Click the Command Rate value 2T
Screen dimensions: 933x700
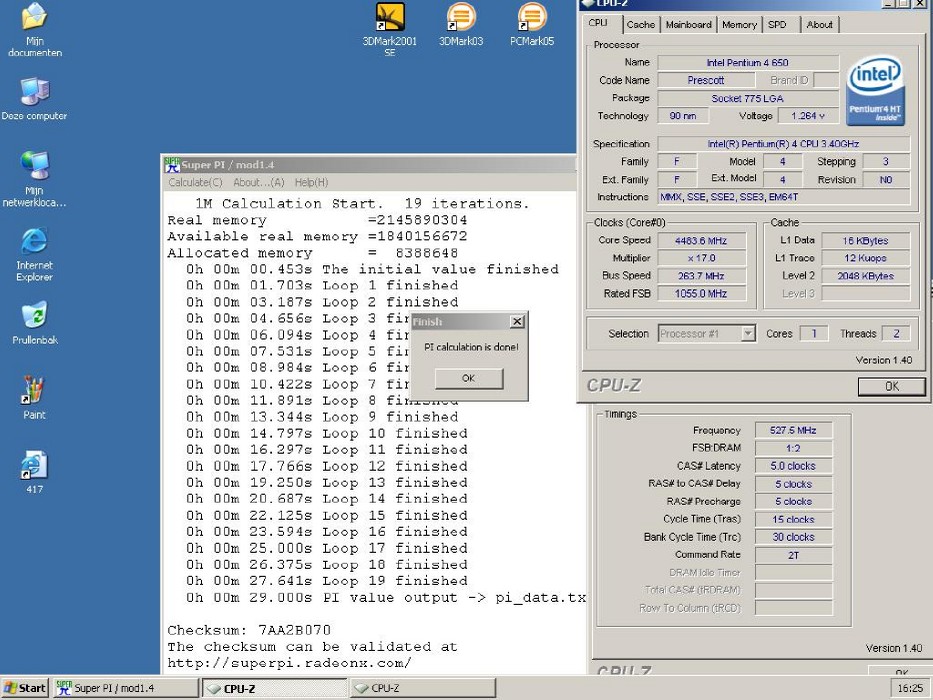click(x=793, y=555)
